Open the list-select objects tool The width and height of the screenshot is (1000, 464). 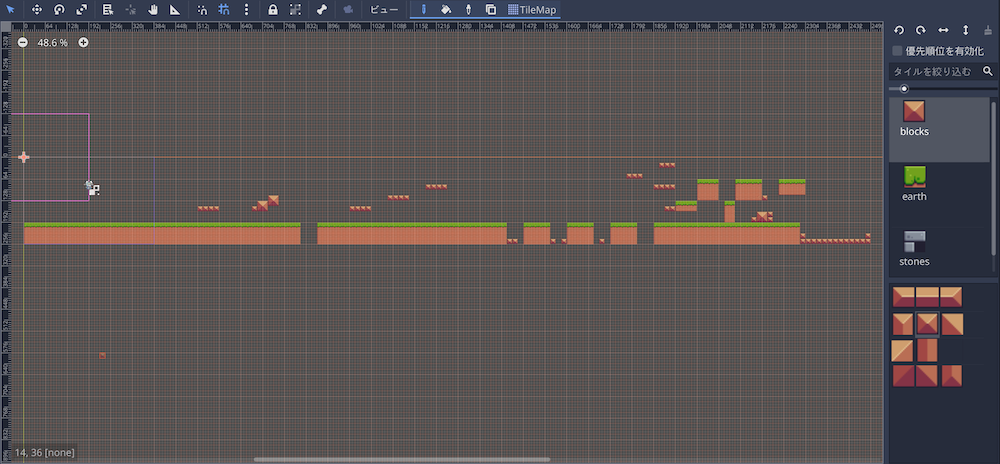108,10
